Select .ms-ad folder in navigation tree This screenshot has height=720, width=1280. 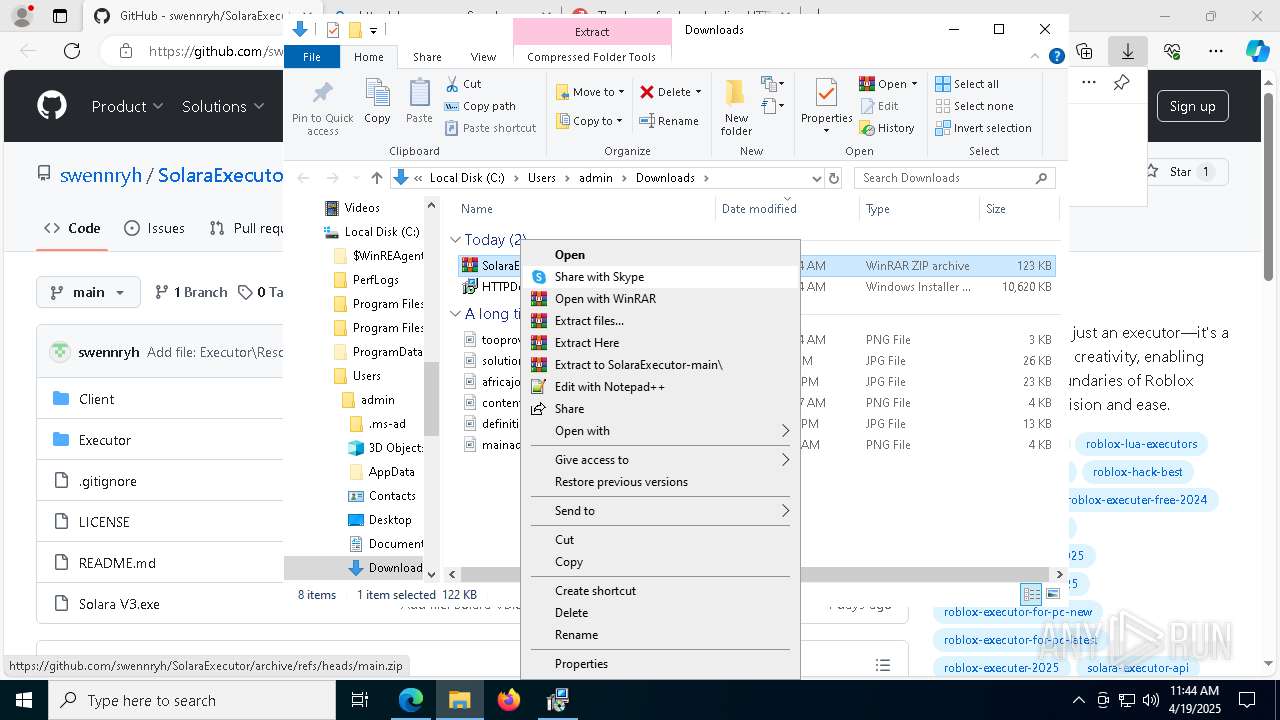click(386, 424)
